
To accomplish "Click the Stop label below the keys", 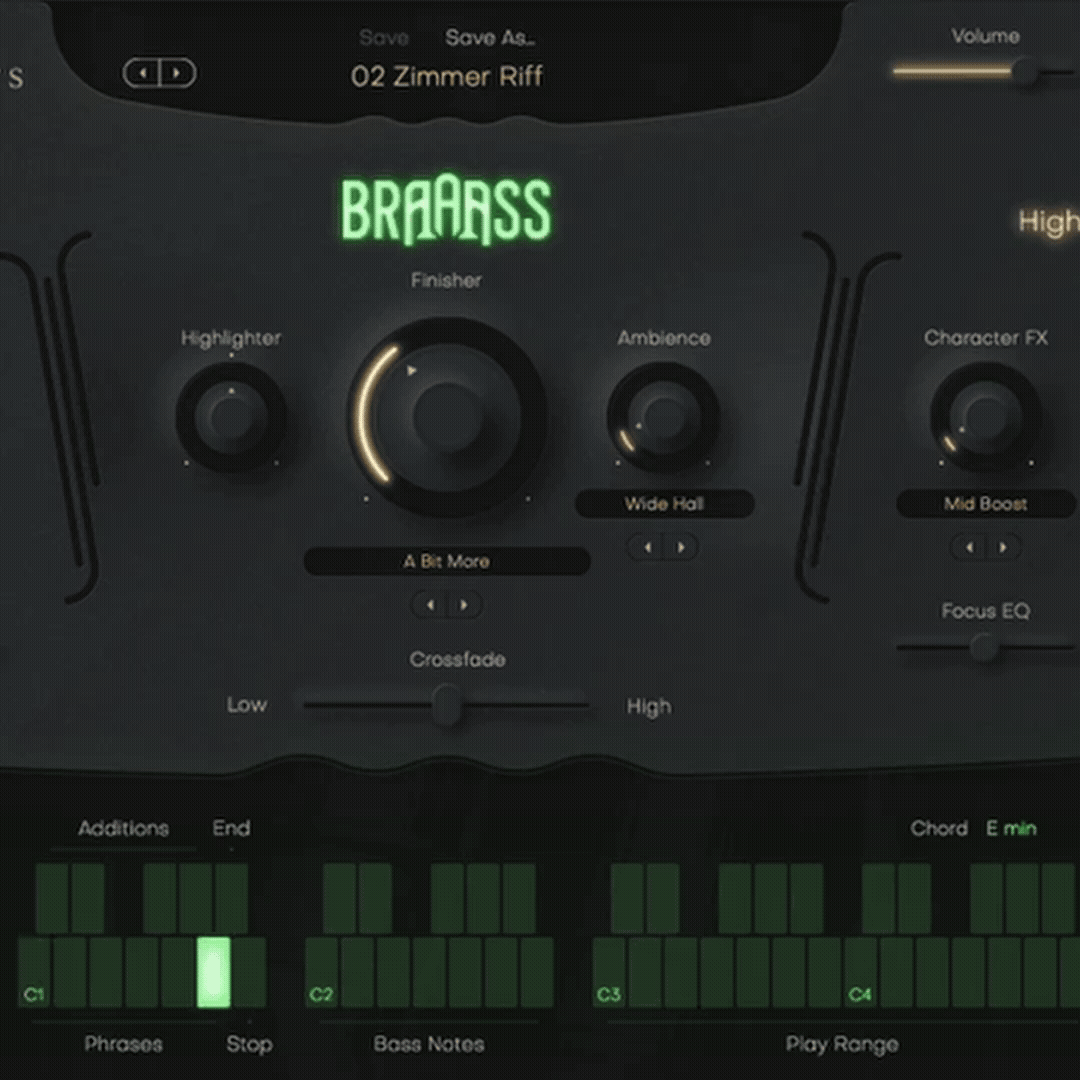I will (249, 1044).
